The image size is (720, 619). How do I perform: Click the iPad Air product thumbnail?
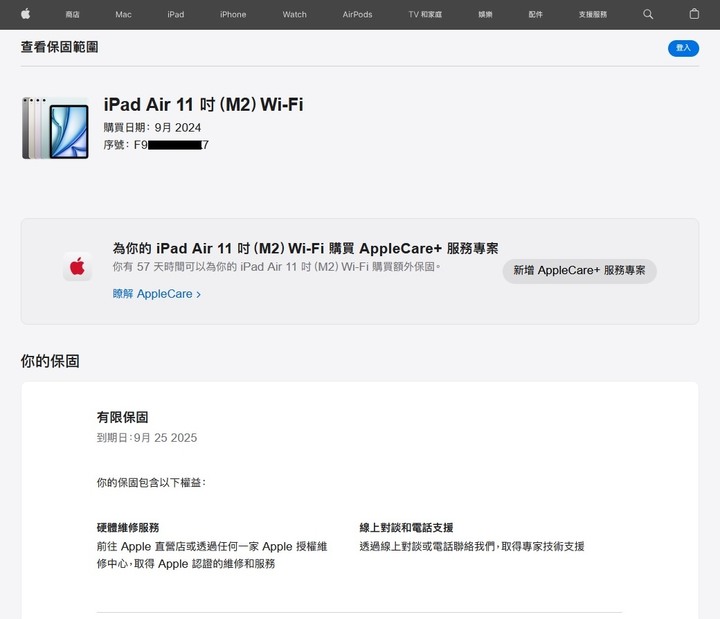point(55,128)
